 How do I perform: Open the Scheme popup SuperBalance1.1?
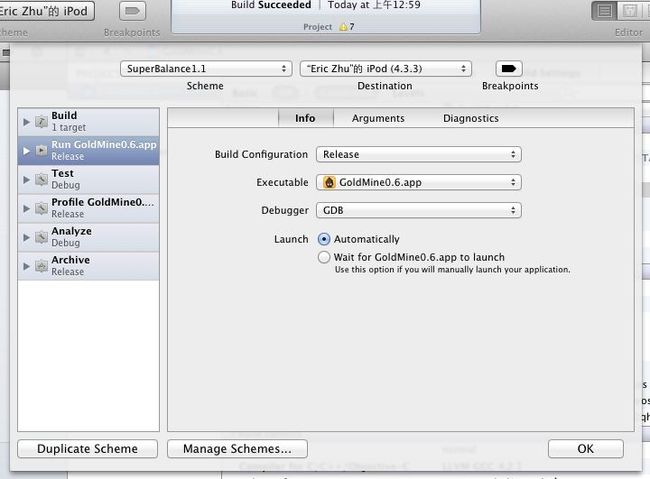point(206,69)
